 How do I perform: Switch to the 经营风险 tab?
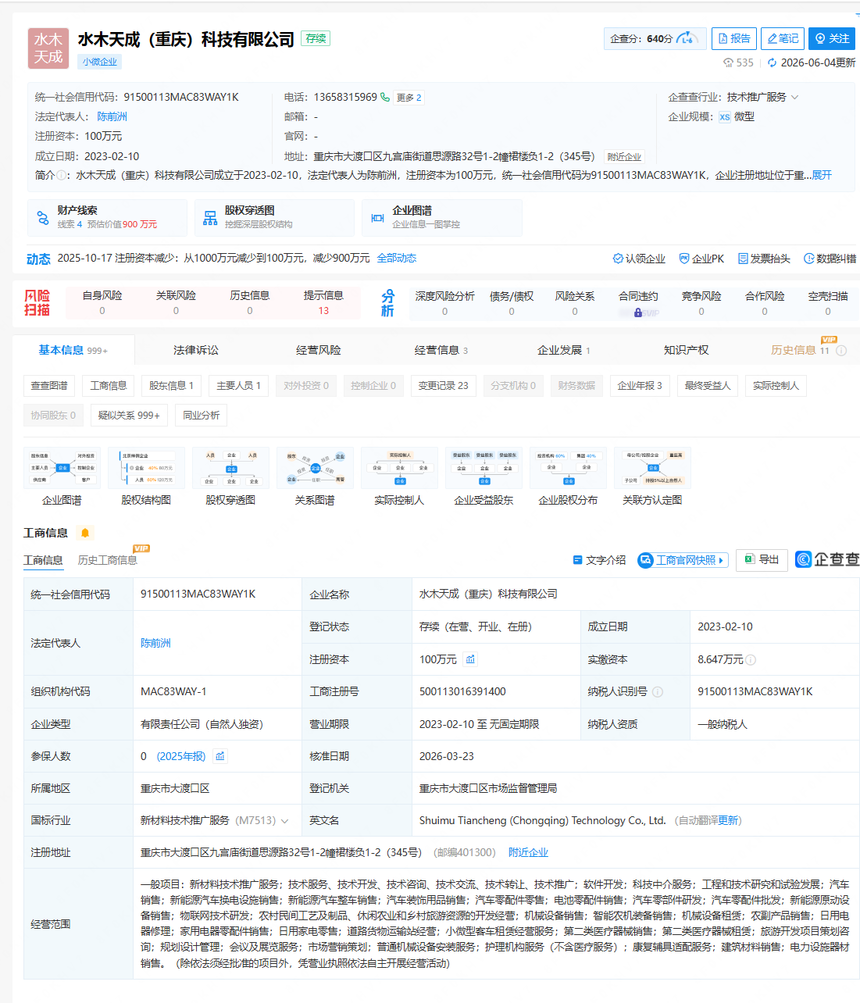pyautogui.click(x=319, y=351)
